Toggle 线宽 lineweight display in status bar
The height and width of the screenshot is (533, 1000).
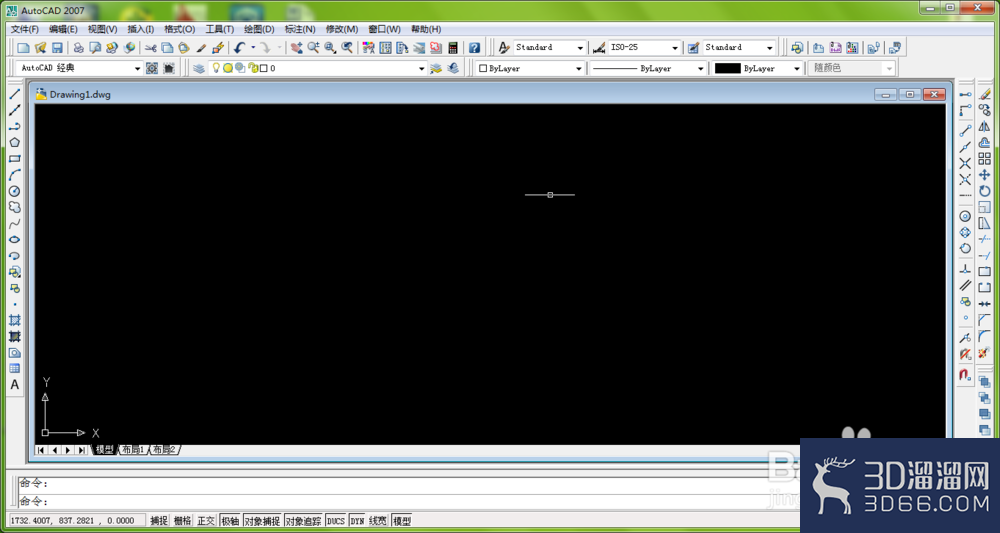pos(378,521)
